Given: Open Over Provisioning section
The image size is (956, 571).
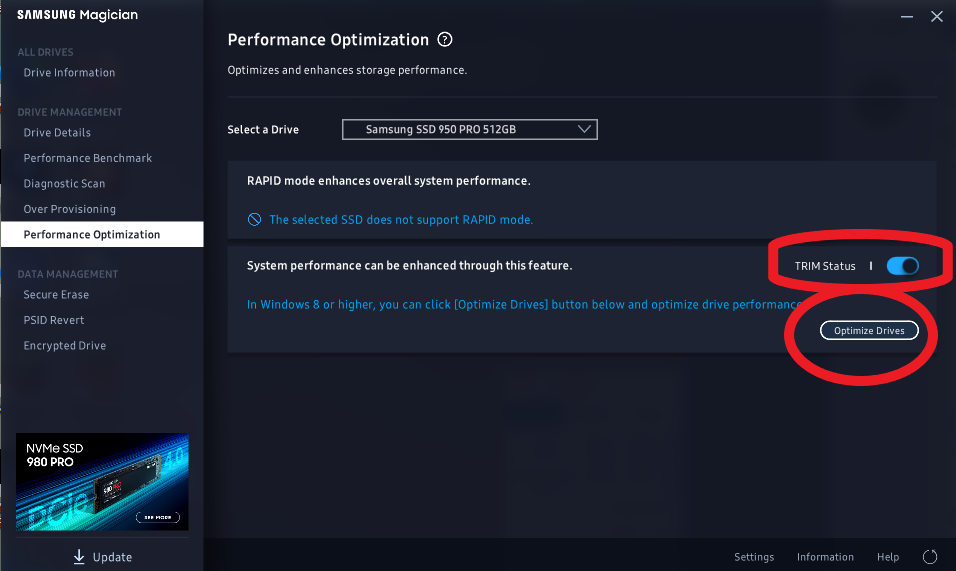Looking at the screenshot, I should 70,209.
